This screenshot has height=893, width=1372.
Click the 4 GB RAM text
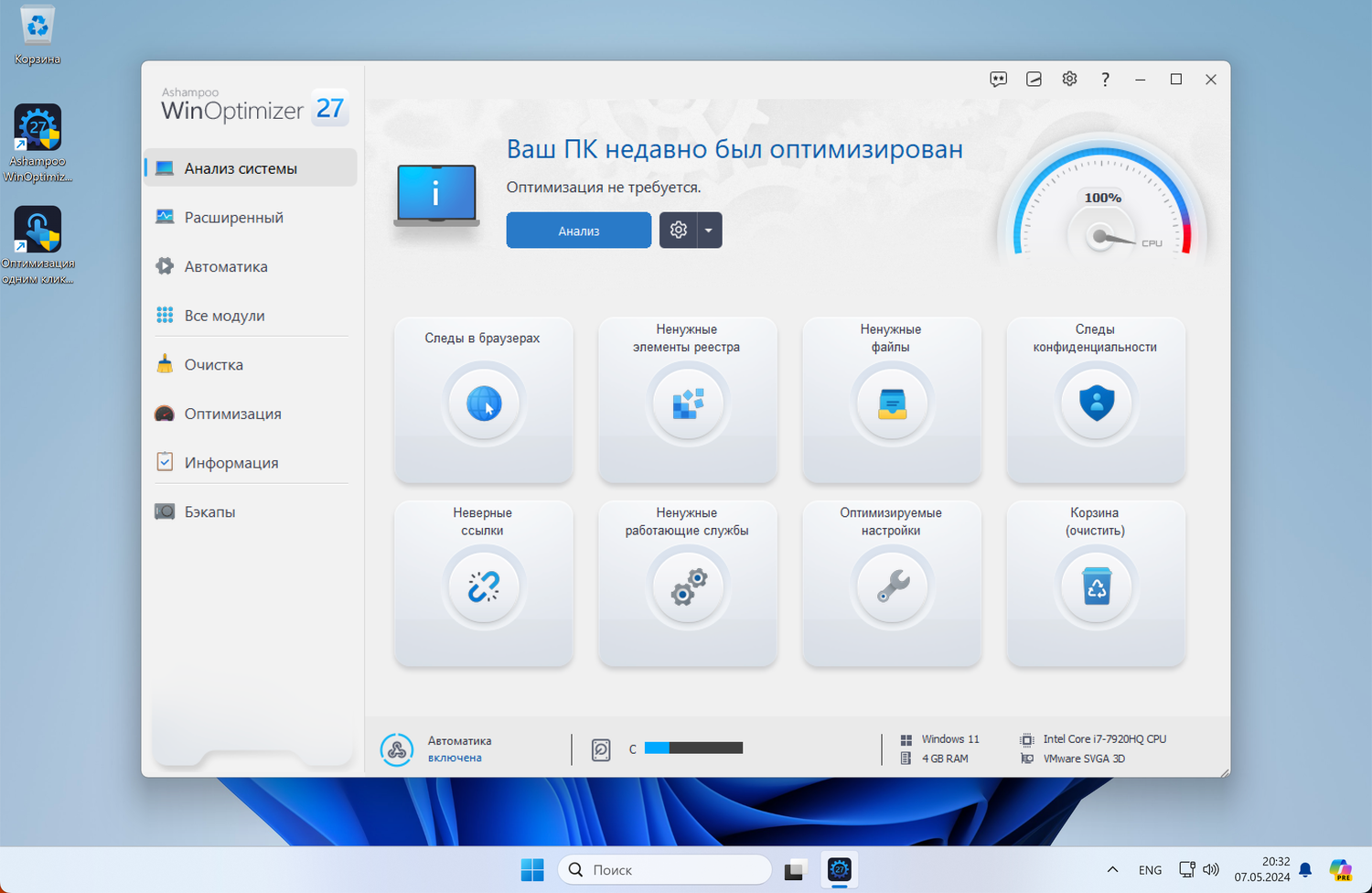945,759
